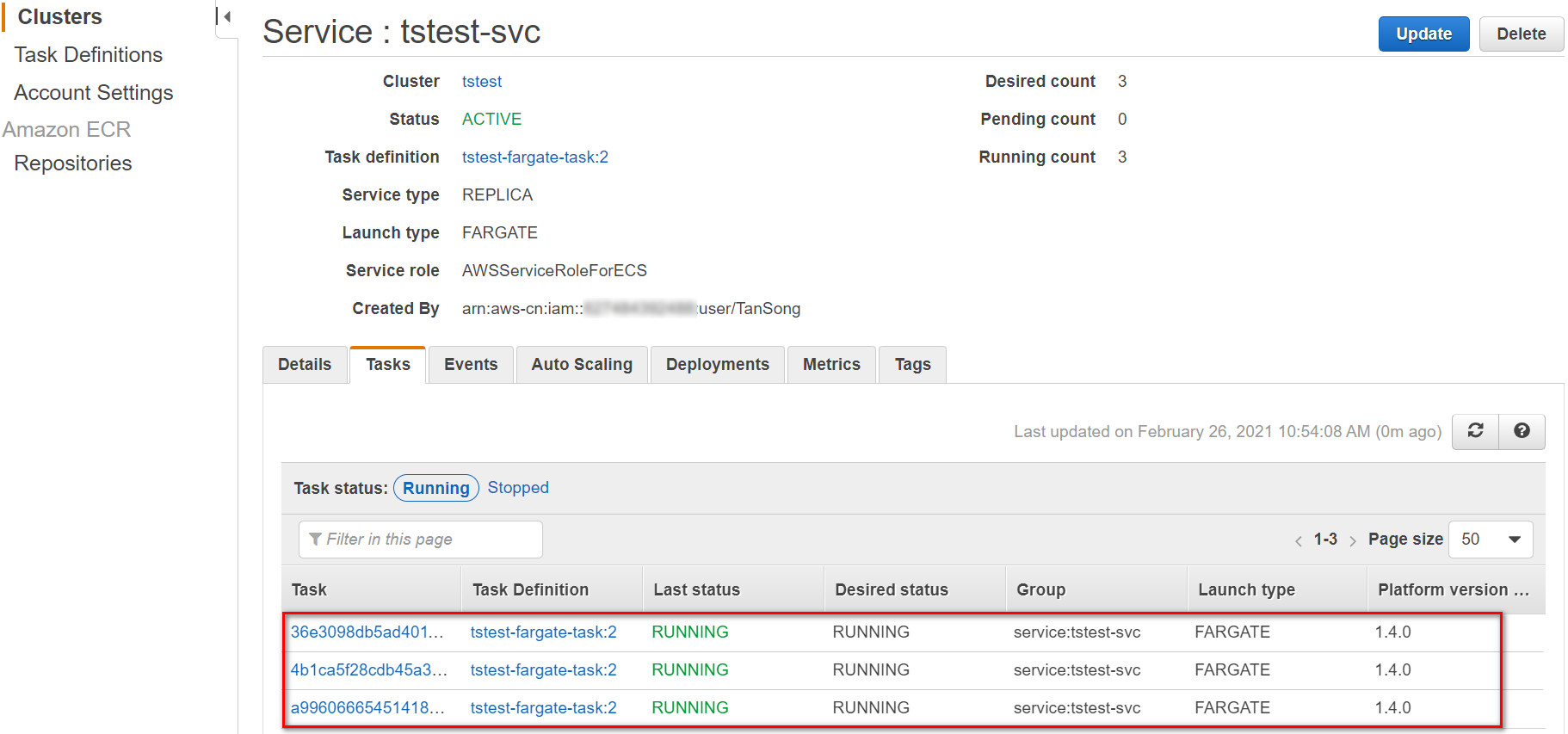Go to previous page of tasks
The width and height of the screenshot is (1568, 734).
coord(1298,540)
